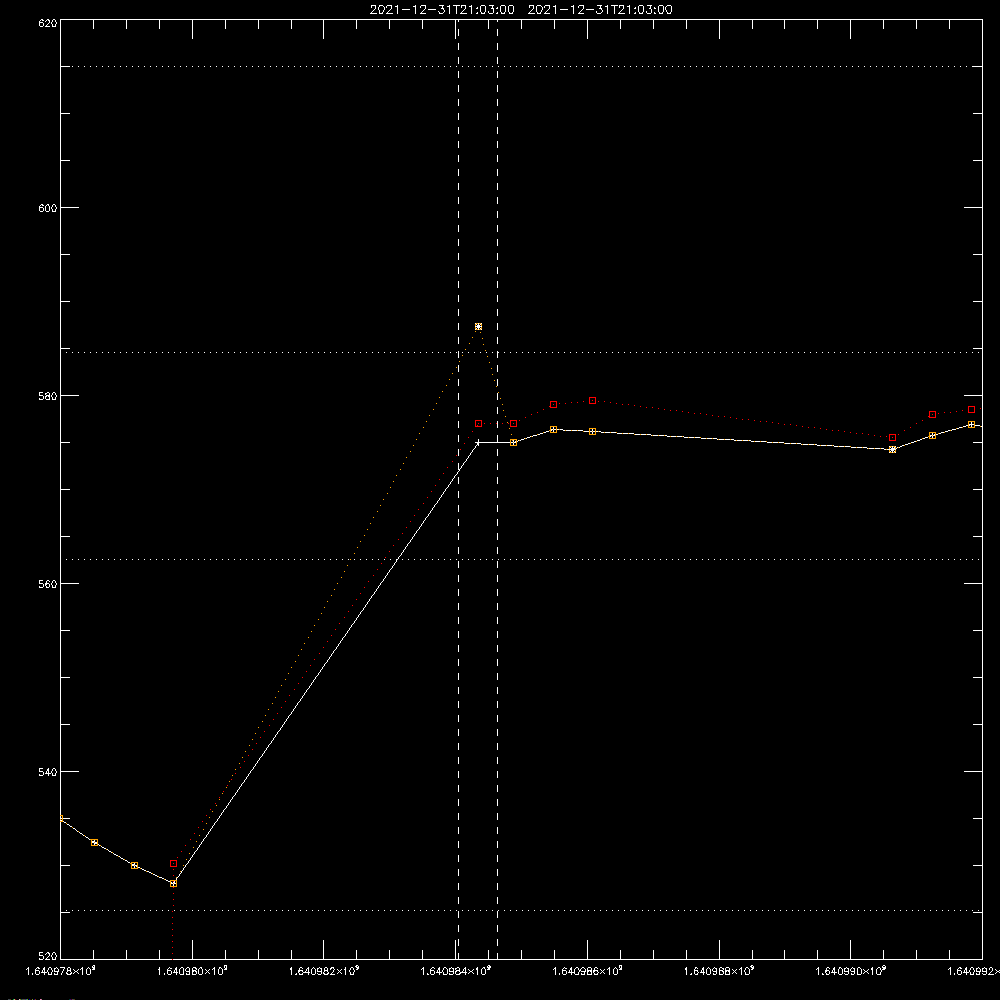Select the y-axis label "580"
Viewport: 1000px width, 1000px height.
coord(48,396)
